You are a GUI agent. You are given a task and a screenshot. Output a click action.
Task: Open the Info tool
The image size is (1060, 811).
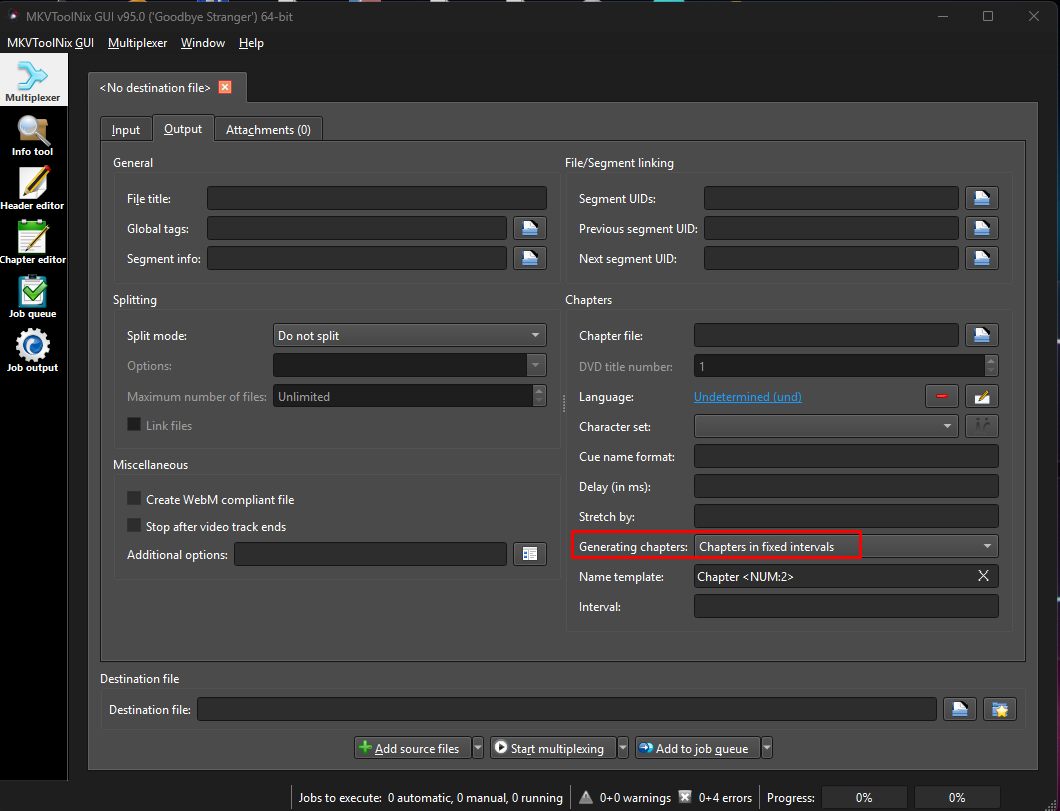[x=32, y=135]
